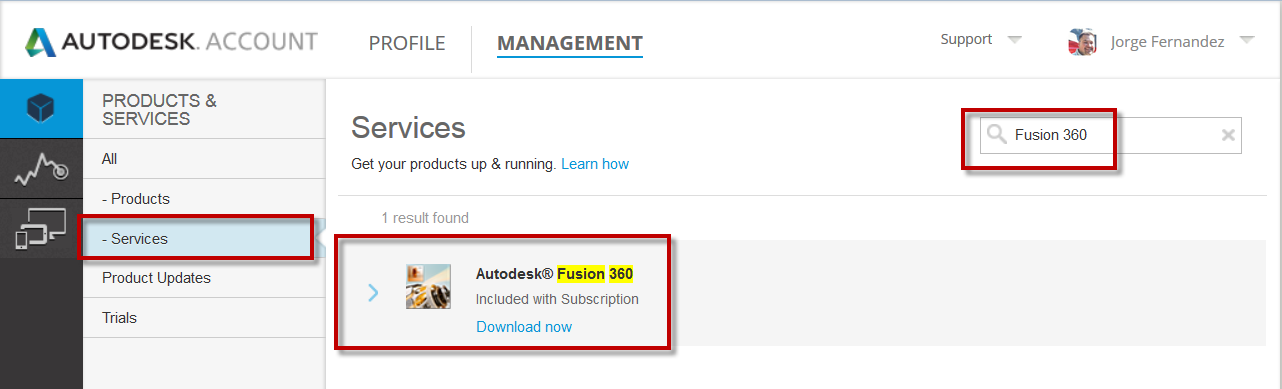This screenshot has height=389, width=1282.
Task: Expand the Fusion 360 result chevron
Action: [x=374, y=292]
